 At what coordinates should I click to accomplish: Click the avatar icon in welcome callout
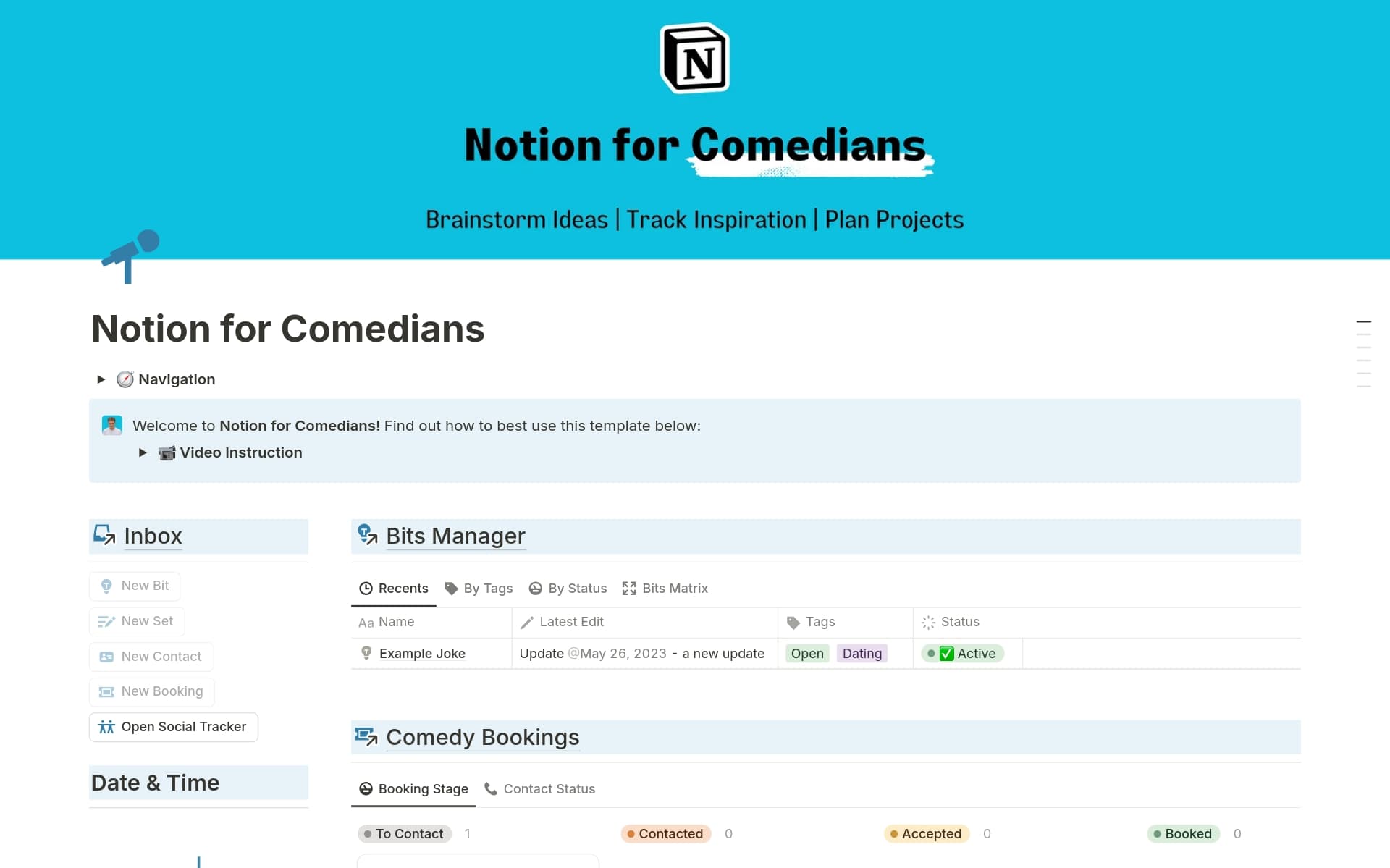[x=112, y=425]
